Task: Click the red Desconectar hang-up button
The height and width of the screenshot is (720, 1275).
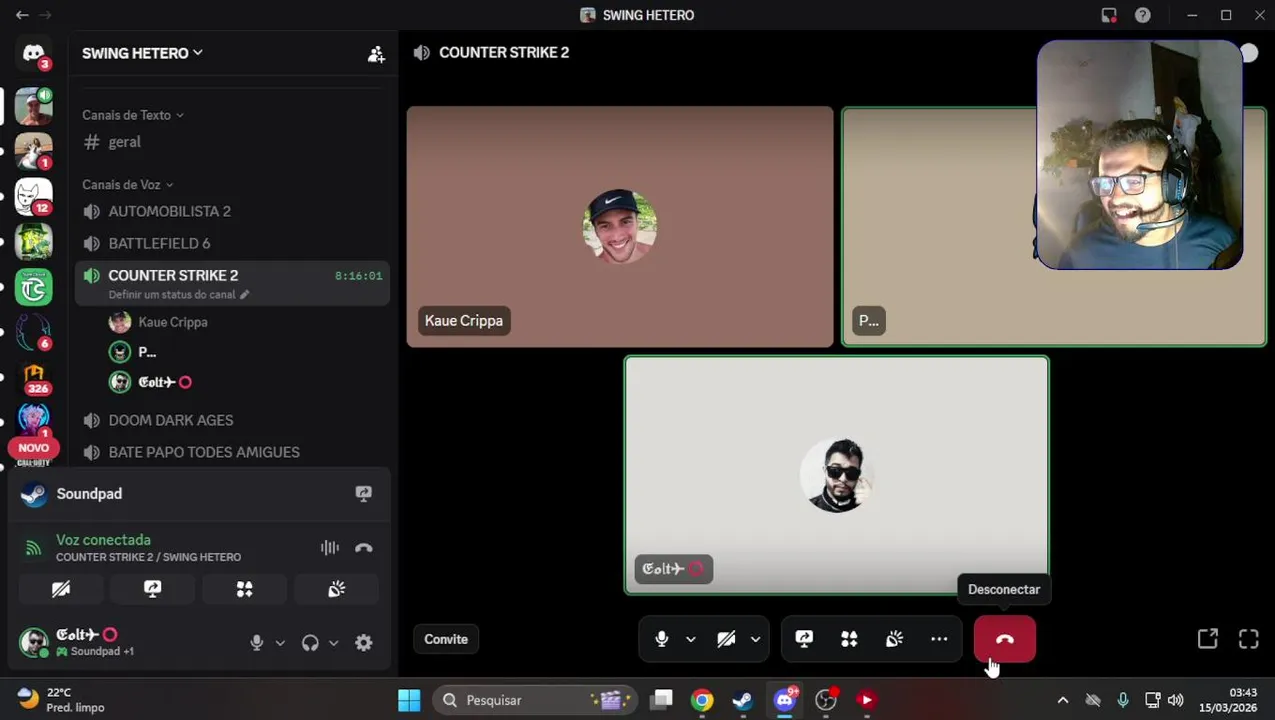Action: pos(1005,639)
